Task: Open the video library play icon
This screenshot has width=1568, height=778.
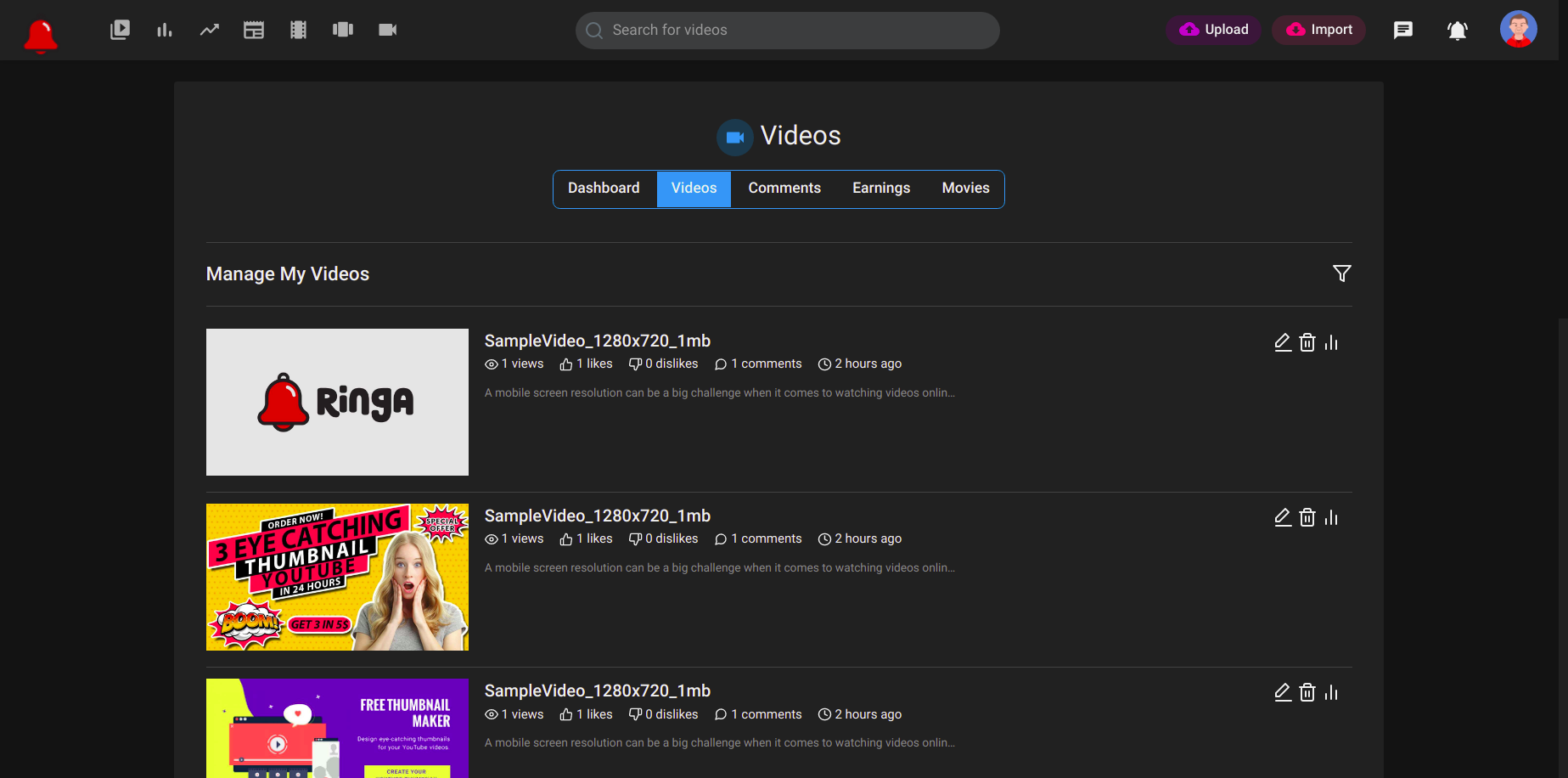Action: pos(120,30)
